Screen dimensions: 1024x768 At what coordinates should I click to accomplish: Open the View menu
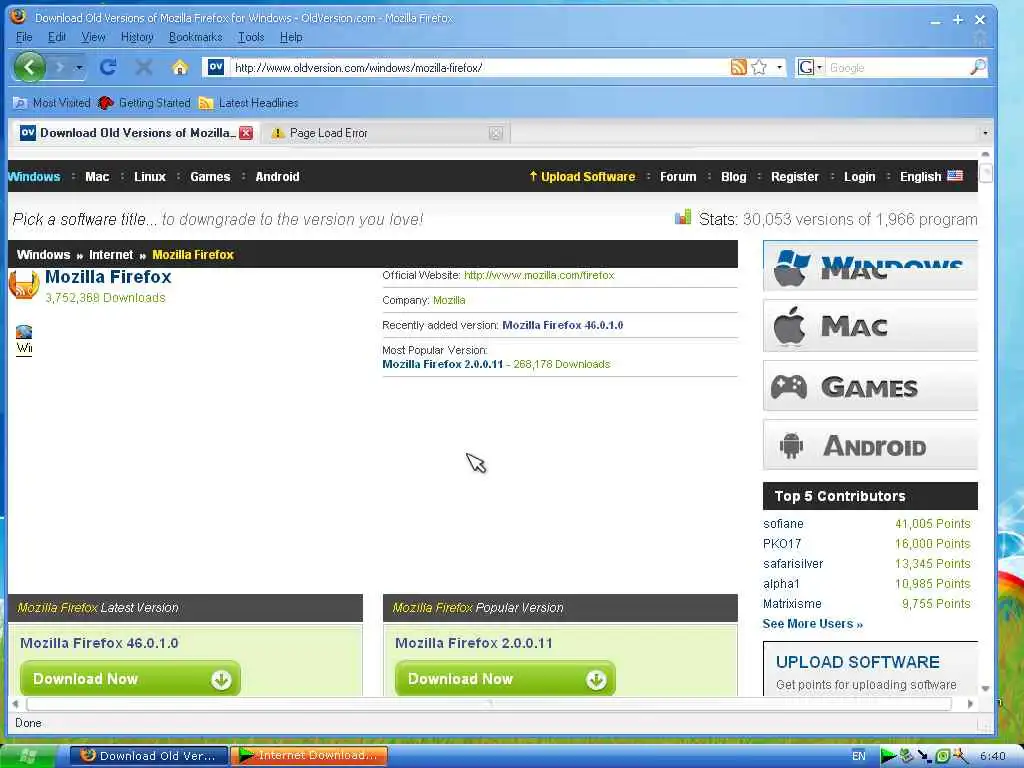pyautogui.click(x=93, y=37)
